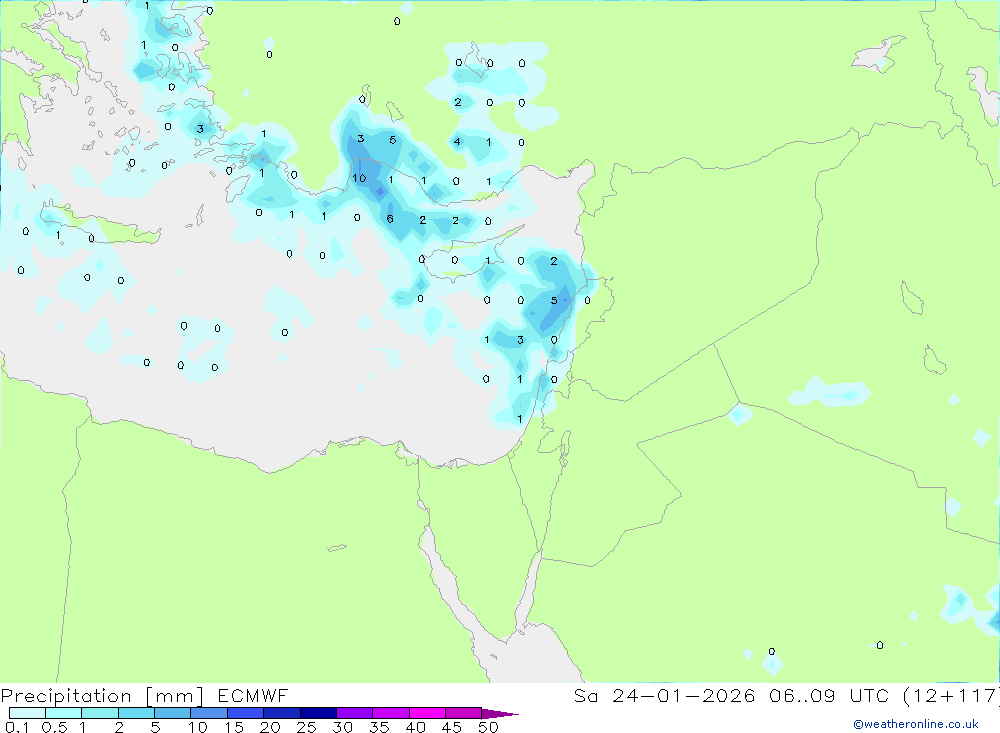The image size is (1000, 733).
Task: Click the '6' precipitation value on the map
Action: pyautogui.click(x=390, y=219)
